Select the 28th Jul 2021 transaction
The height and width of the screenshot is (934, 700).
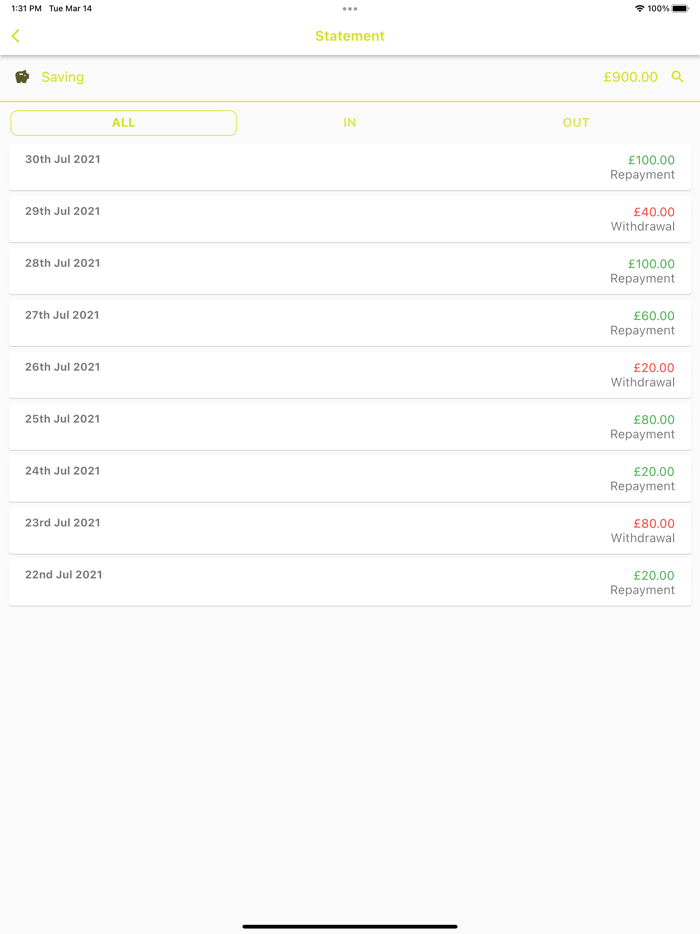(x=350, y=271)
